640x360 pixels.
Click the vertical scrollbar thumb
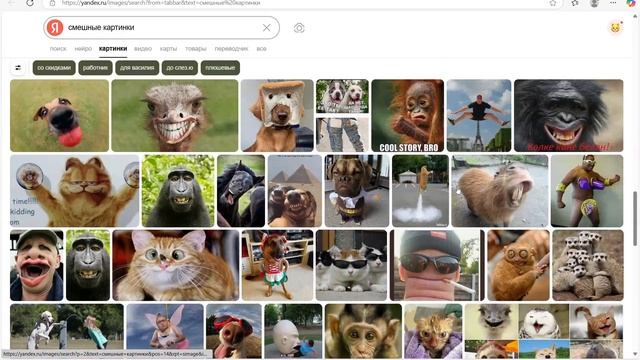pos(635,219)
